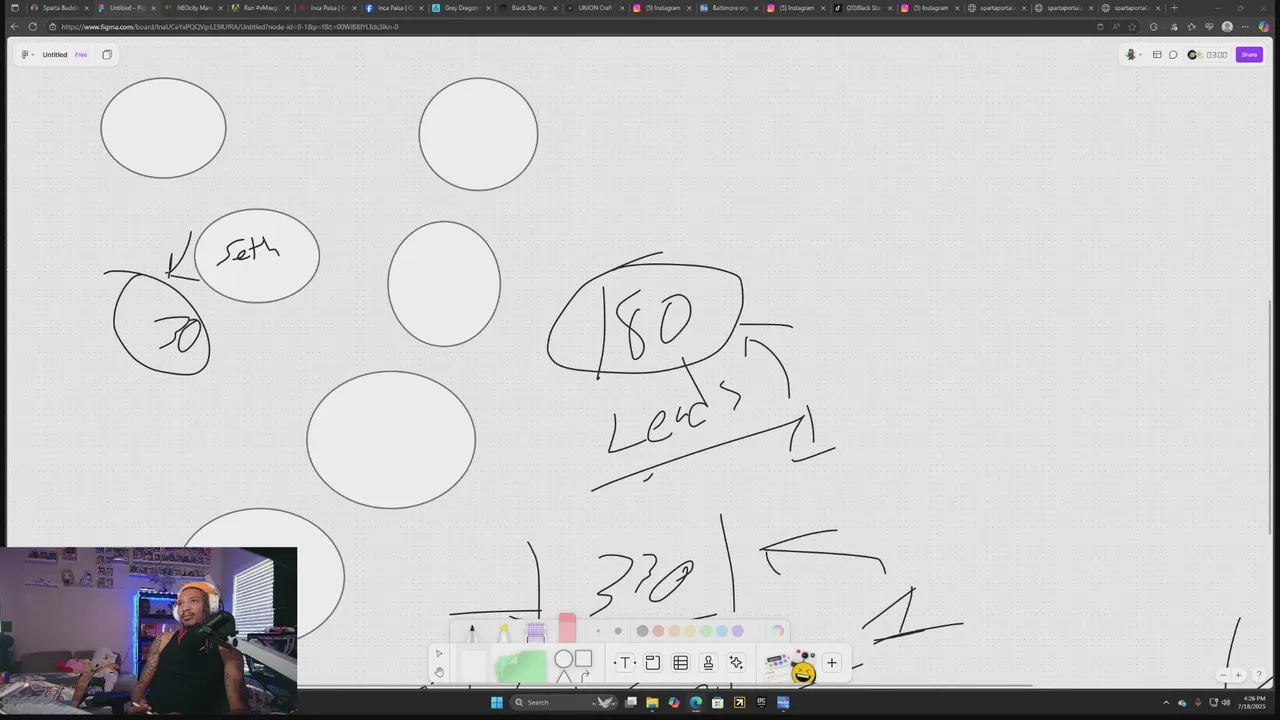Set thin stroke size
The width and height of the screenshot is (1280, 720).
pyautogui.click(x=598, y=631)
